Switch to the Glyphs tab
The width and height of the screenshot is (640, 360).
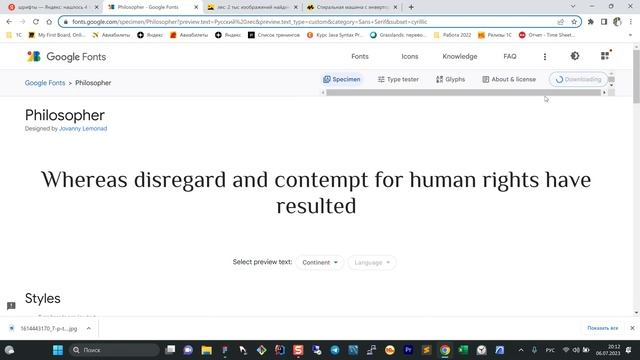(x=450, y=79)
